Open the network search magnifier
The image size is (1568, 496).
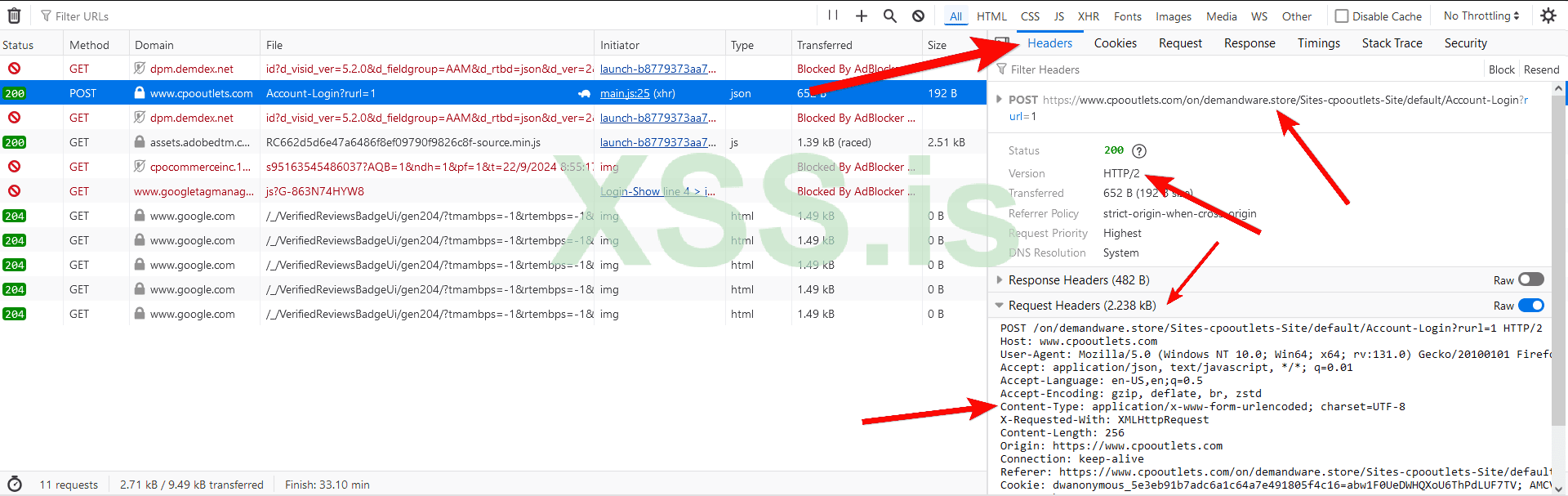[890, 16]
